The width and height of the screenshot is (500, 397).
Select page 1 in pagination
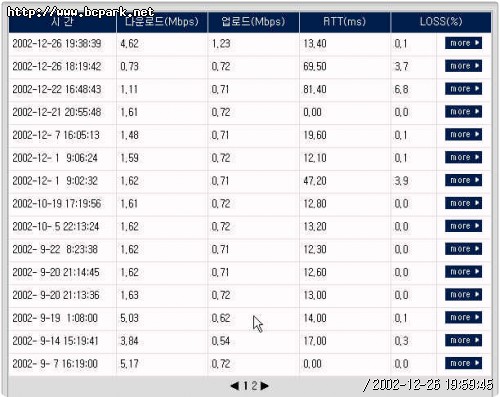[246, 386]
